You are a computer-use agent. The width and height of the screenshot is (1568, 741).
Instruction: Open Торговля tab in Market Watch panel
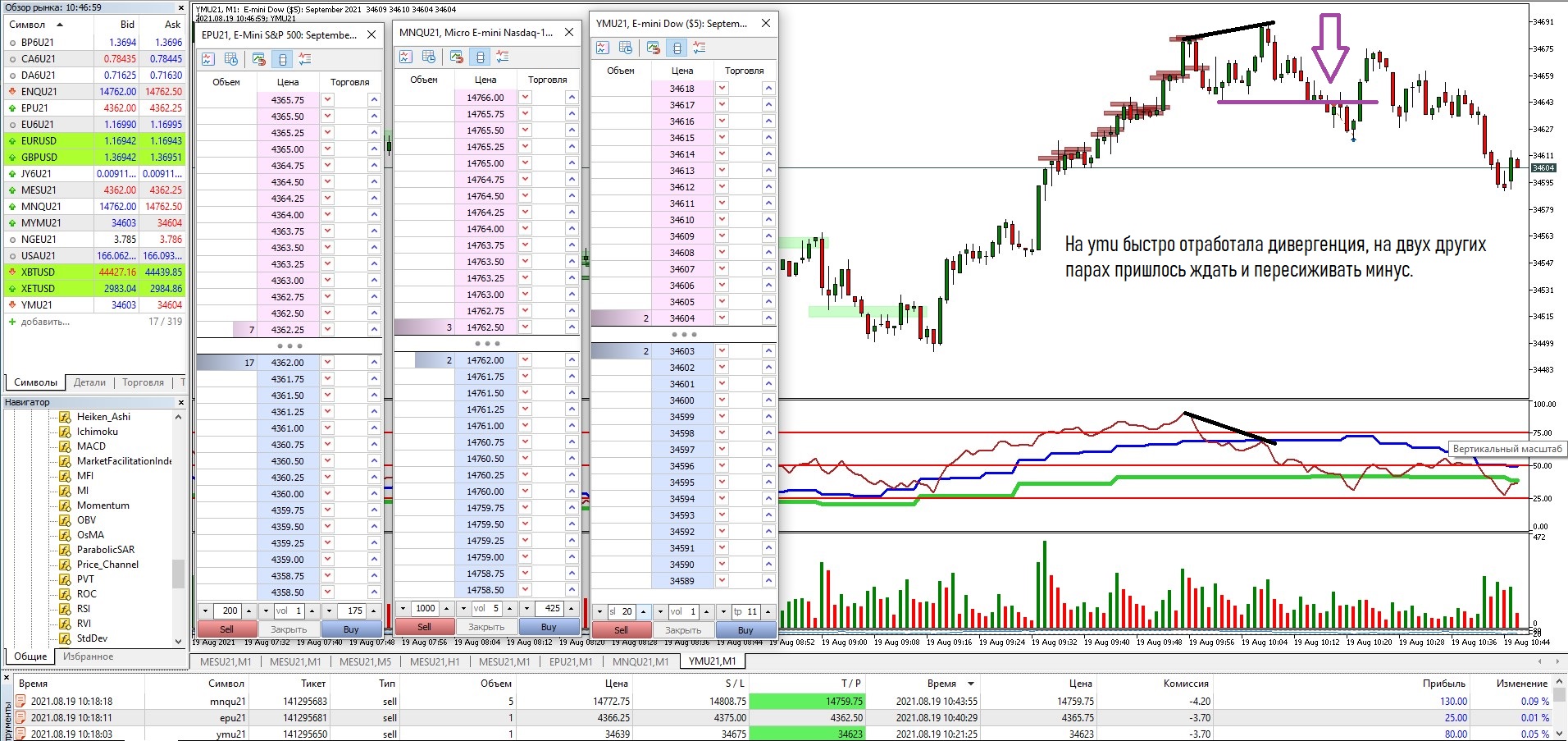143,382
